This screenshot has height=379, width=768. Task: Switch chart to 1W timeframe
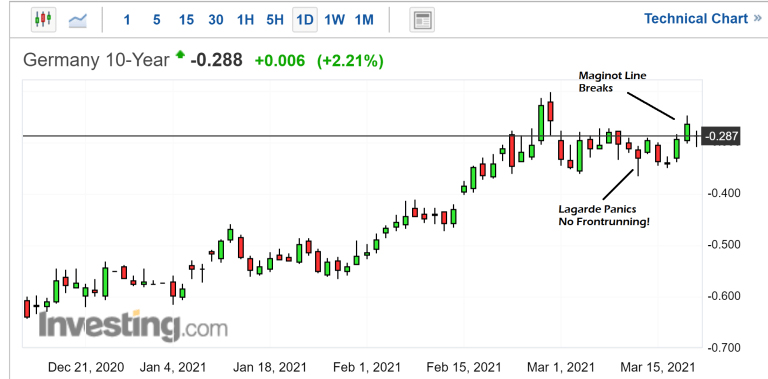pyautogui.click(x=335, y=20)
